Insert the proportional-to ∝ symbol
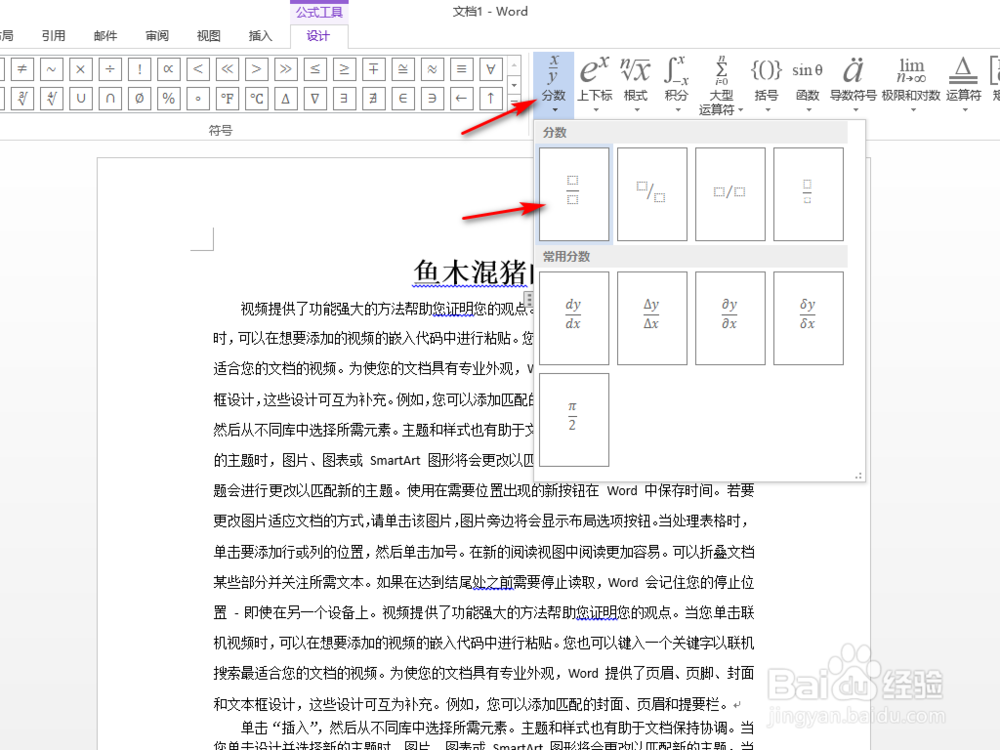1000x750 pixels. pos(168,69)
